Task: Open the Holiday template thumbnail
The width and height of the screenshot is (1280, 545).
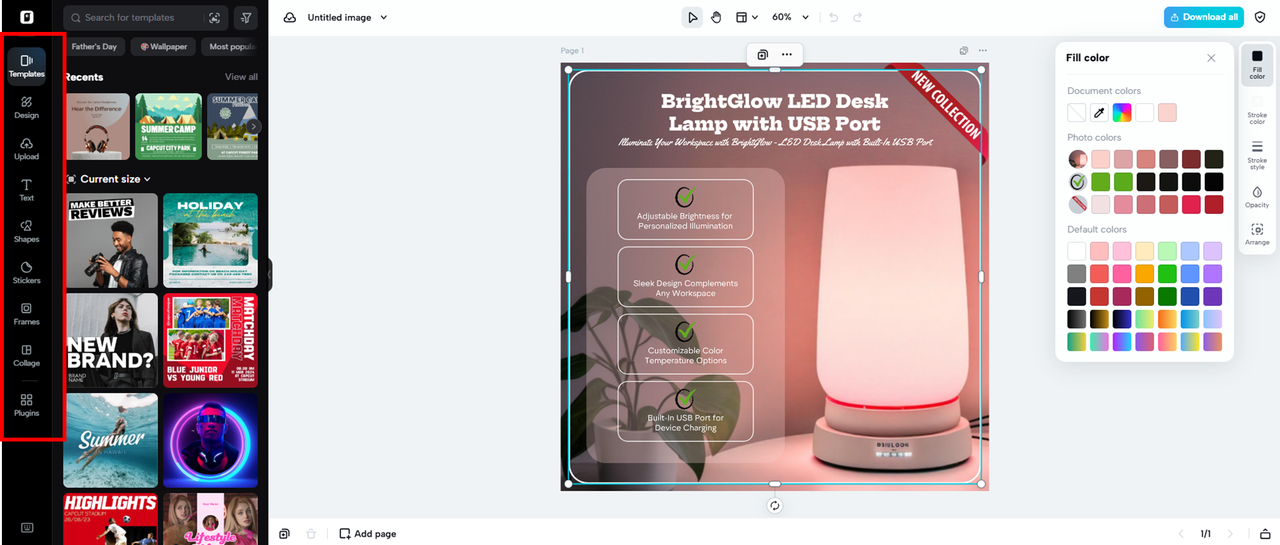Action: pos(210,240)
